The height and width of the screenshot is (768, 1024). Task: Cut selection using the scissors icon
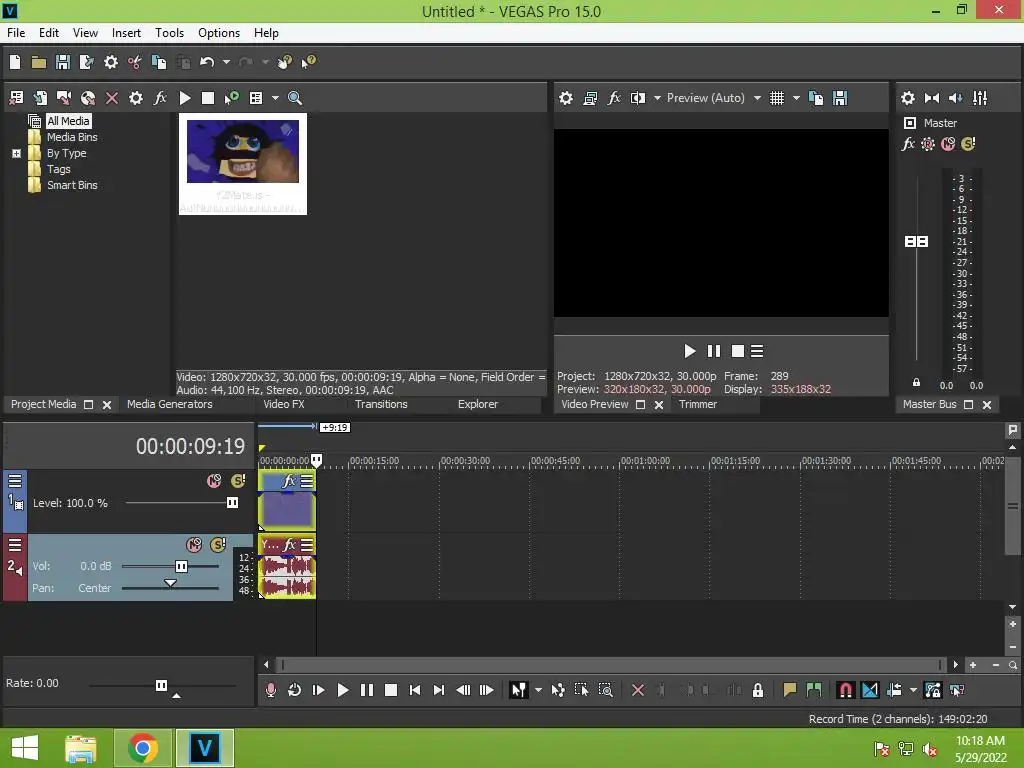pyautogui.click(x=135, y=62)
